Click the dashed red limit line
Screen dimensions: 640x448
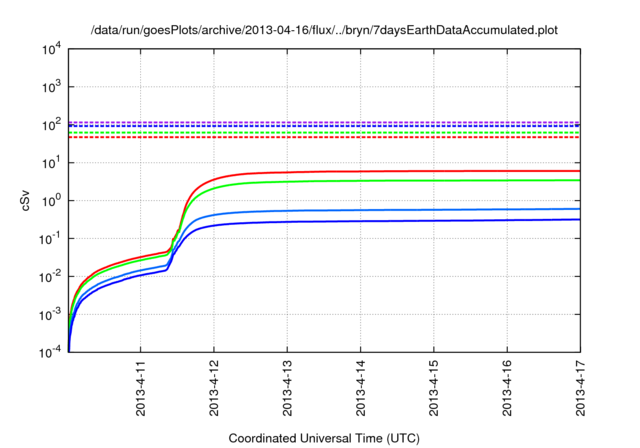324,138
